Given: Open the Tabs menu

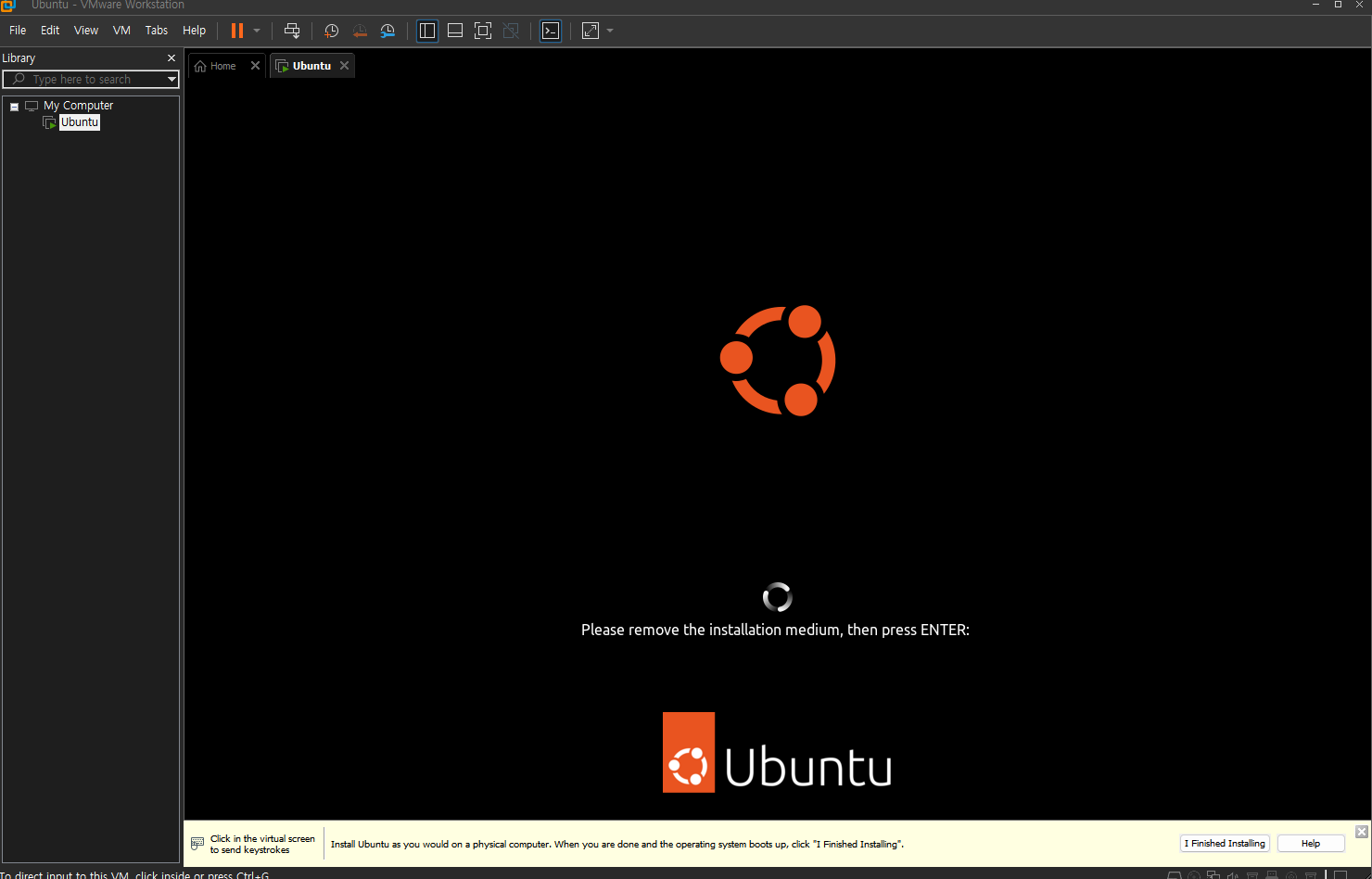Looking at the screenshot, I should pyautogui.click(x=157, y=31).
